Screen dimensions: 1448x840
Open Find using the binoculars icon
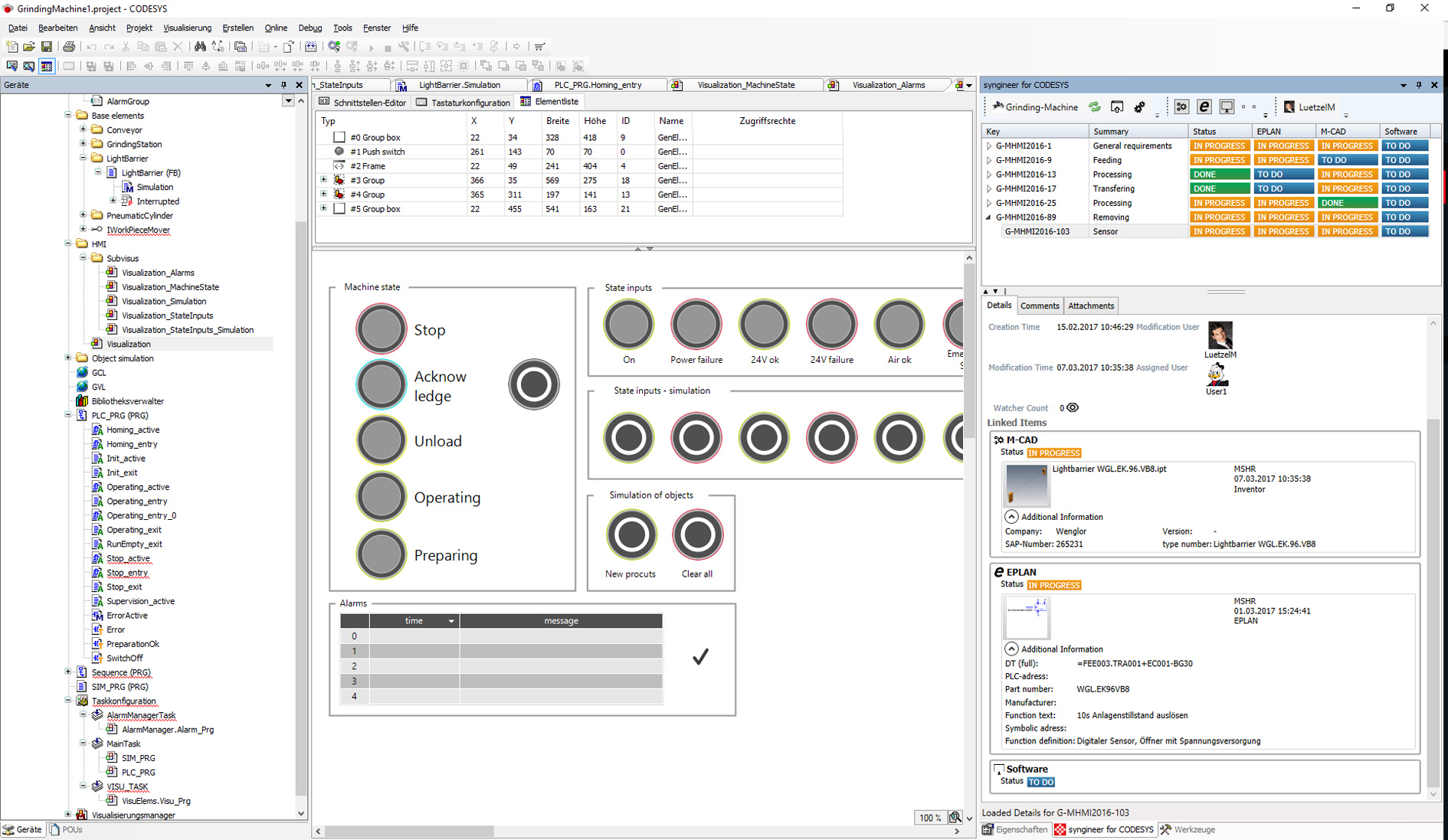(200, 47)
